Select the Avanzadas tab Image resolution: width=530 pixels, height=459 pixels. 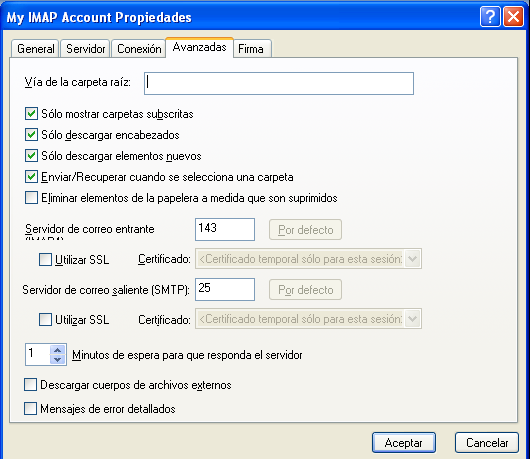coord(199,47)
